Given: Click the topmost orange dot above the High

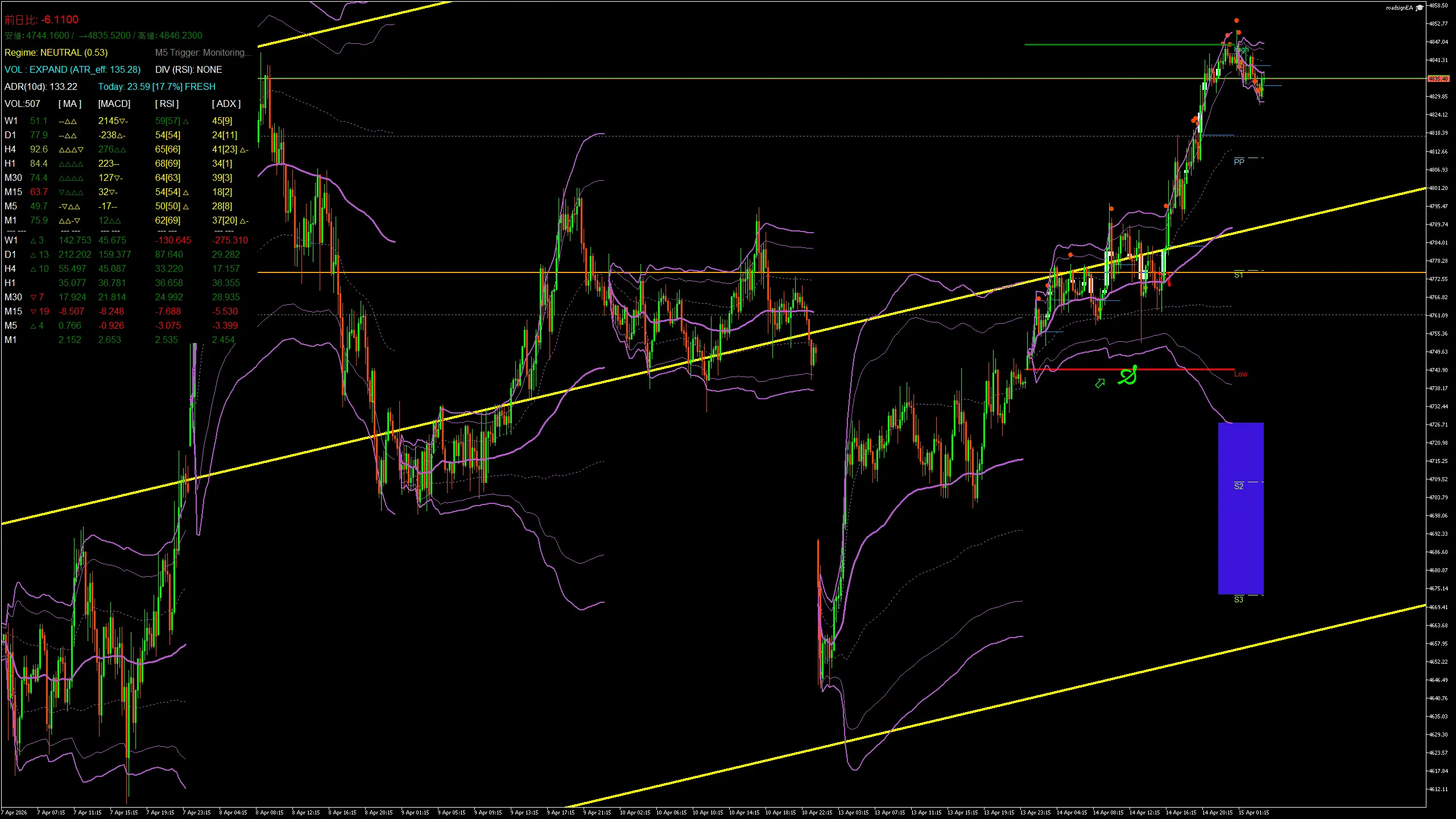Looking at the screenshot, I should pyautogui.click(x=1236, y=20).
